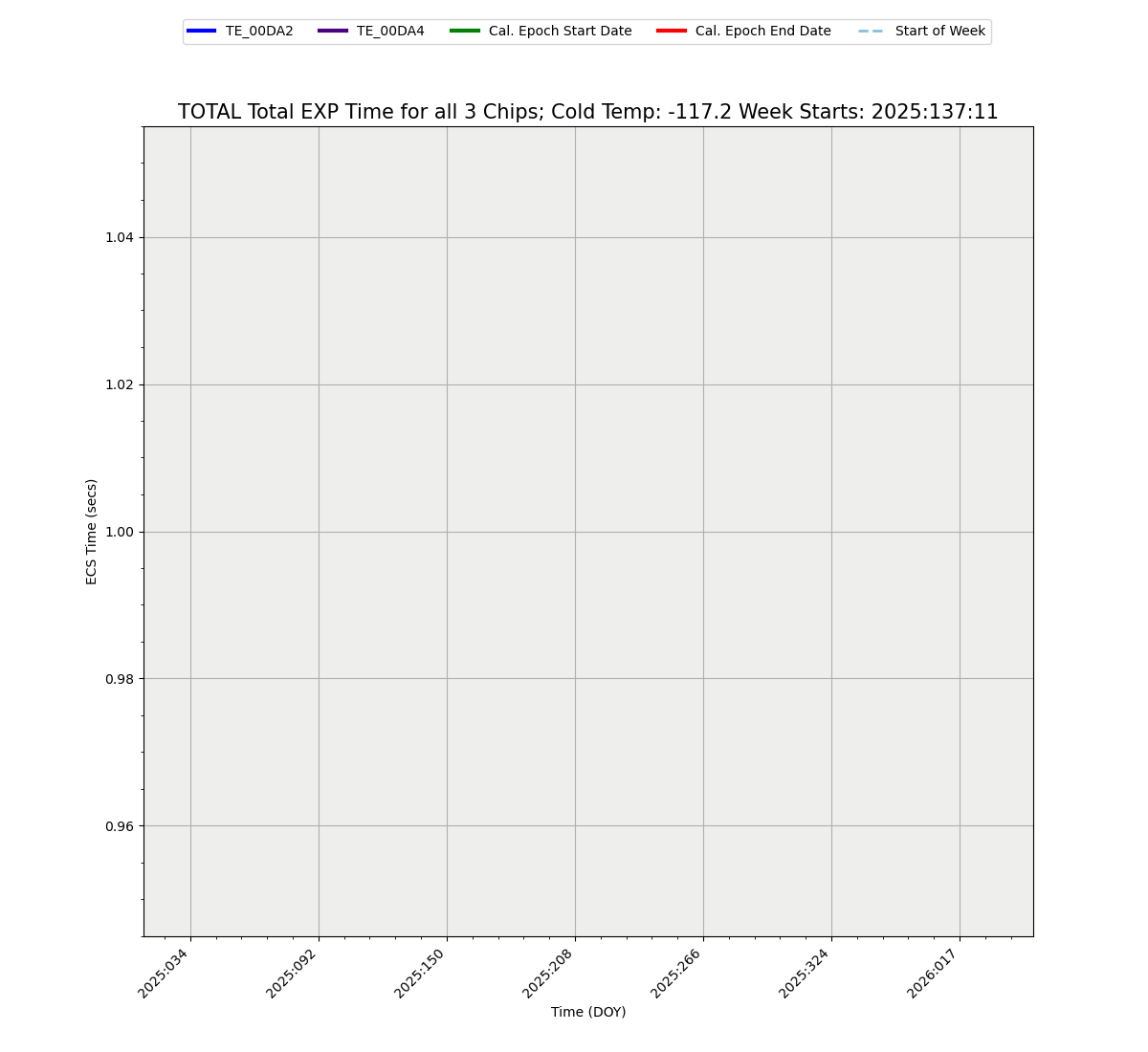Click the green Cal. Epoch Start swatch

(465, 32)
